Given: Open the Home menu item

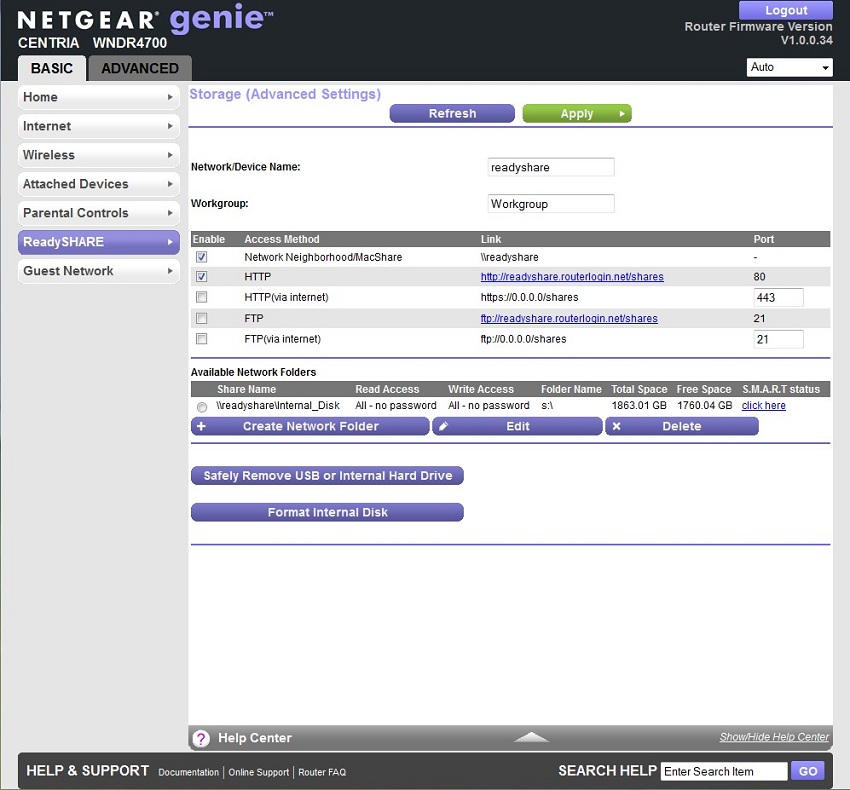Looking at the screenshot, I should point(99,97).
